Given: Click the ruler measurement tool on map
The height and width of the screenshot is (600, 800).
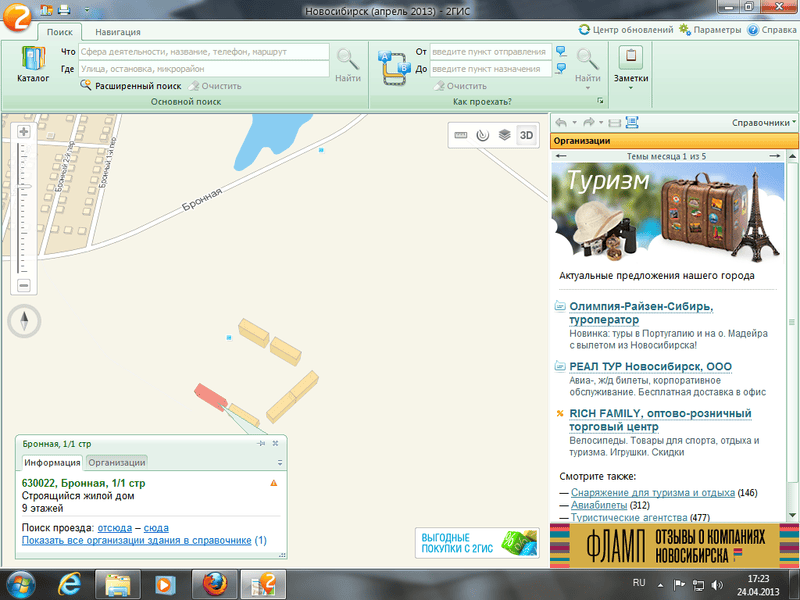Looking at the screenshot, I should [x=461, y=135].
